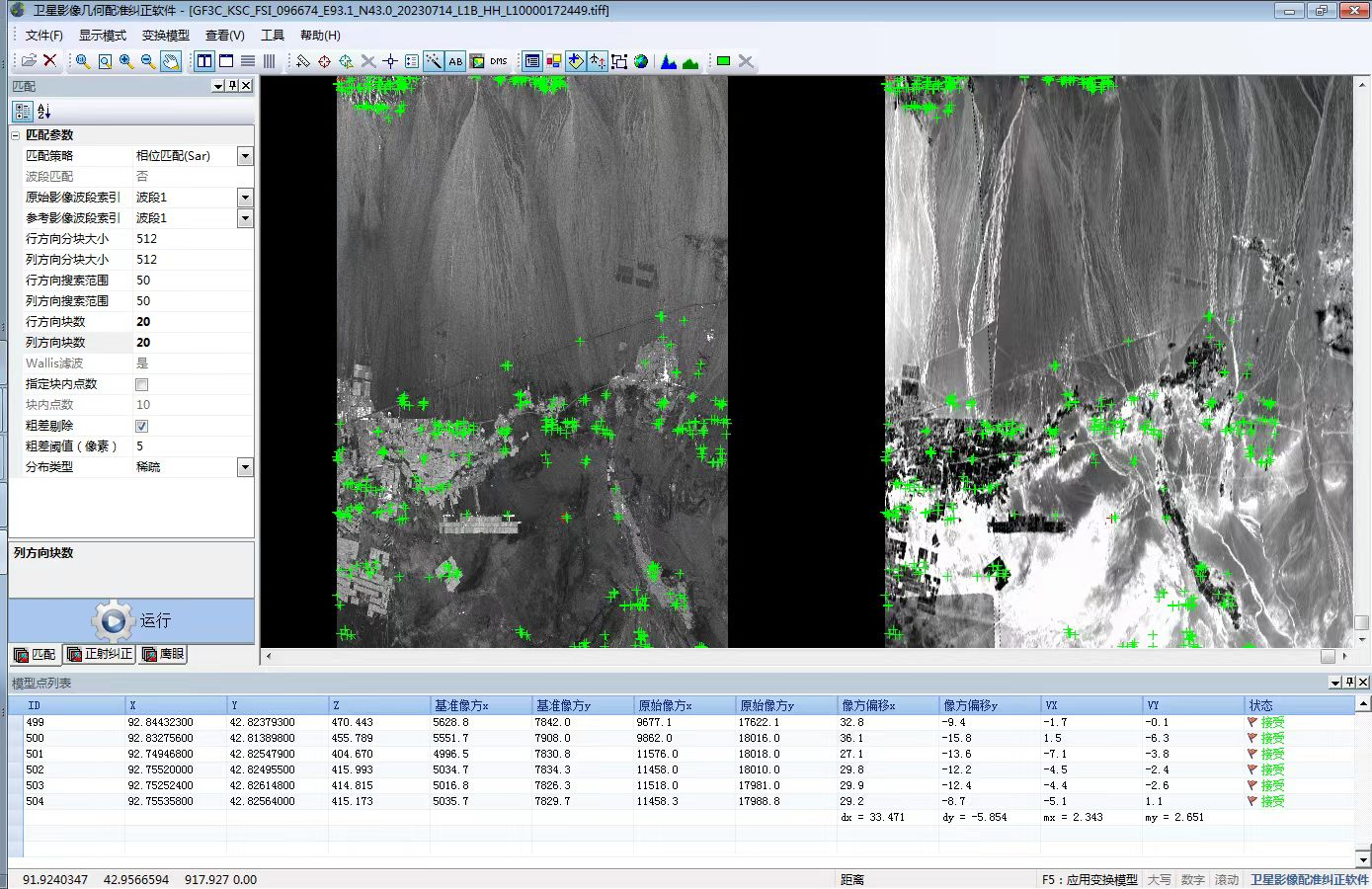This screenshot has height=889, width=1372.
Task: Click the zoom in magnifier icon
Action: pyautogui.click(x=126, y=61)
